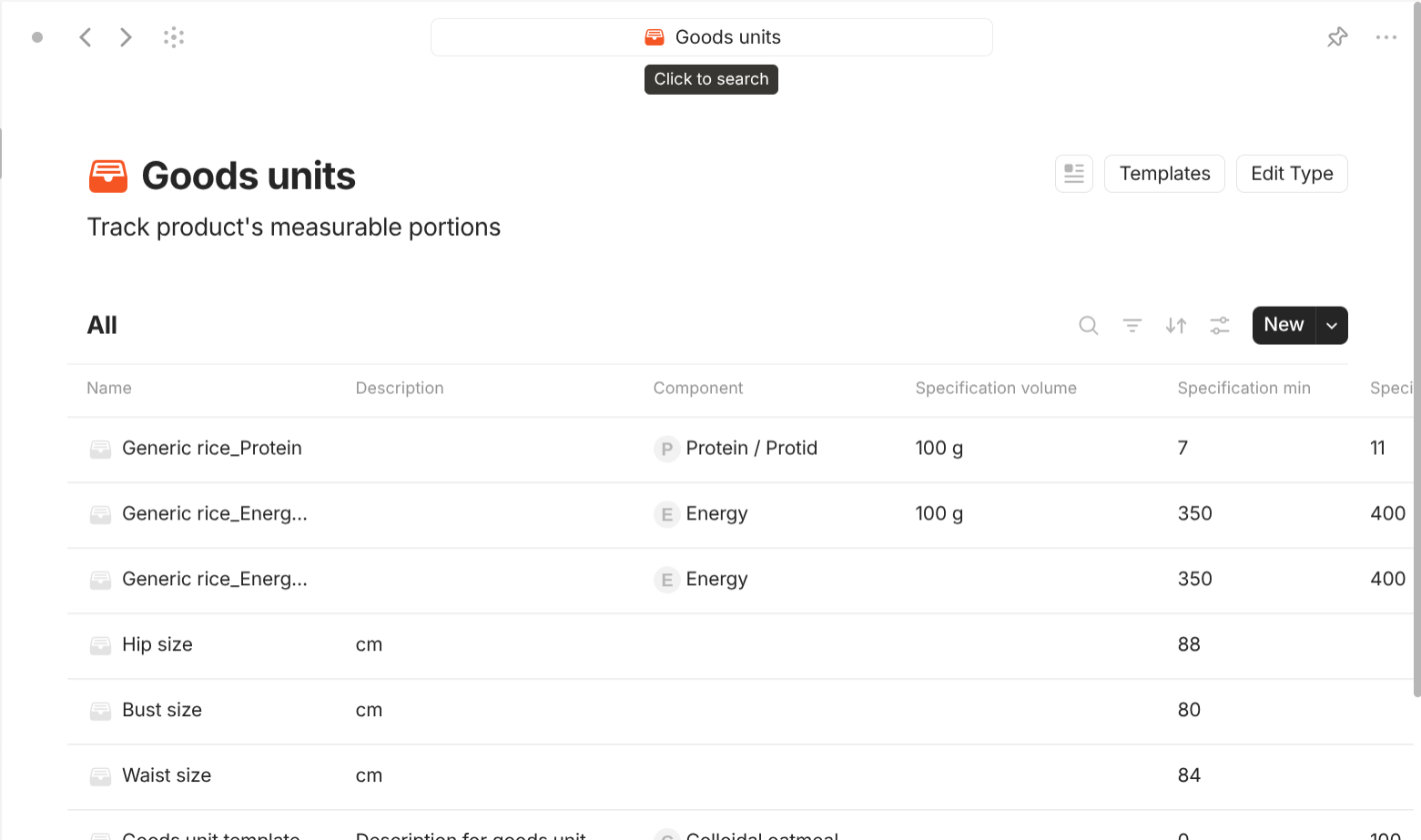Click the Goods units title search bar

711,36
